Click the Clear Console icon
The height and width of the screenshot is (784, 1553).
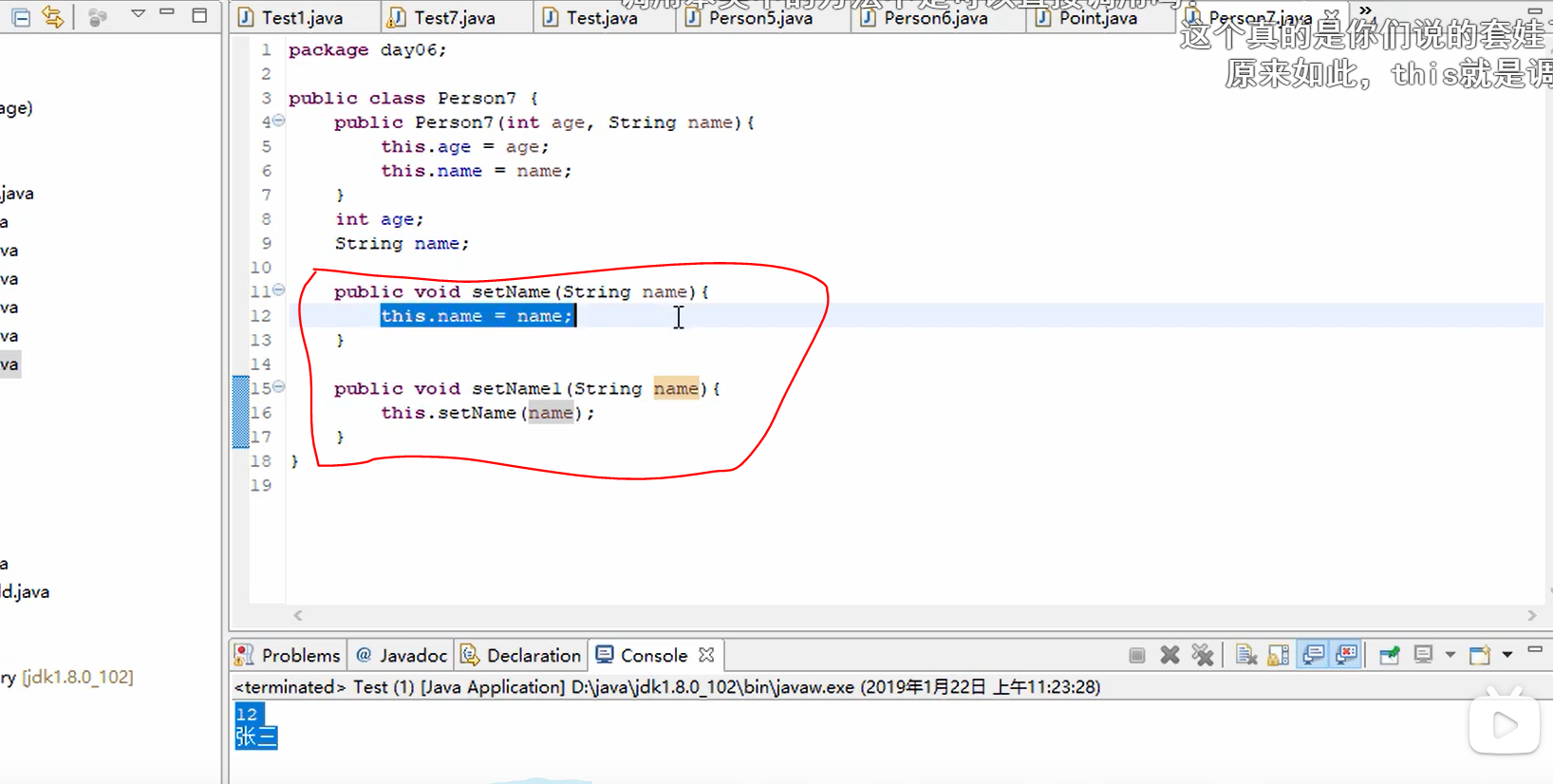point(1246,655)
